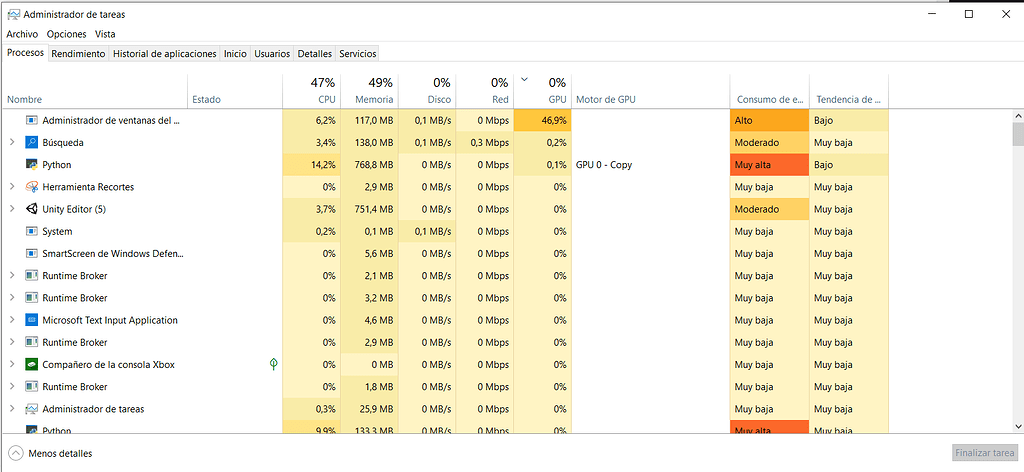Open the Servicios tab
Image resolution: width=1024 pixels, height=472 pixels.
pyautogui.click(x=357, y=54)
